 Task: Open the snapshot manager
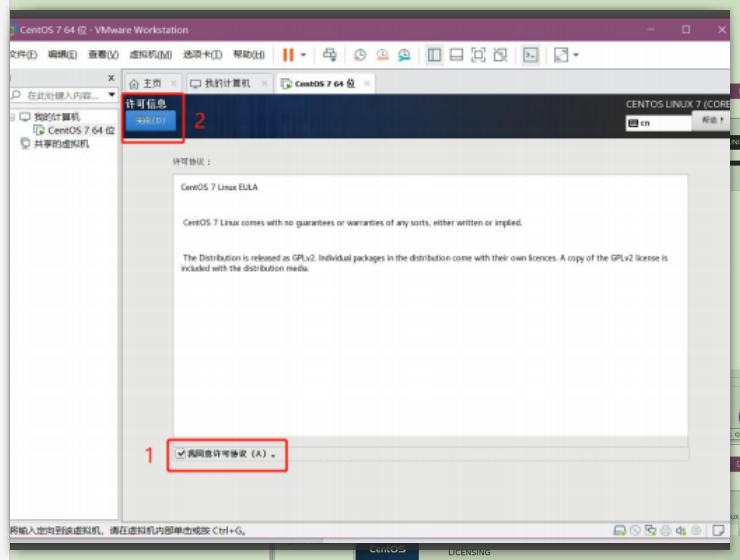tap(404, 55)
